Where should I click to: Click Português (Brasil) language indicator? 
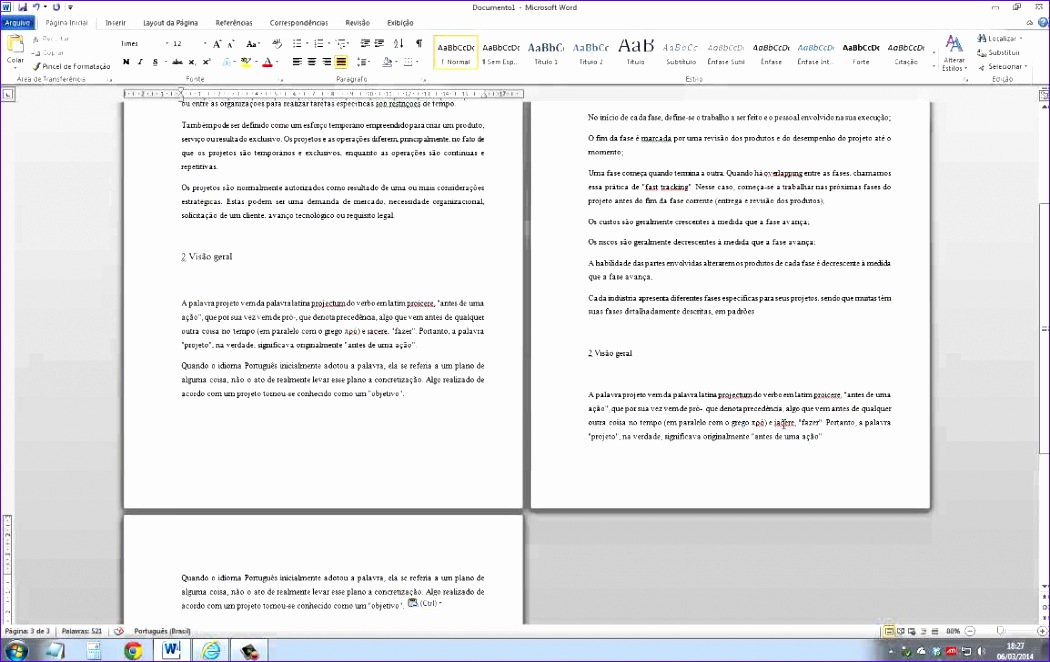pyautogui.click(x=162, y=631)
